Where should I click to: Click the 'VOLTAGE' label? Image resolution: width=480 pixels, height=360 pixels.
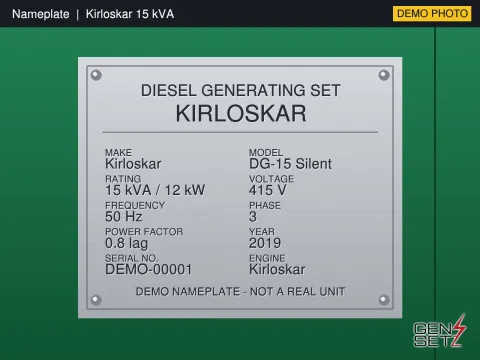(x=272, y=179)
